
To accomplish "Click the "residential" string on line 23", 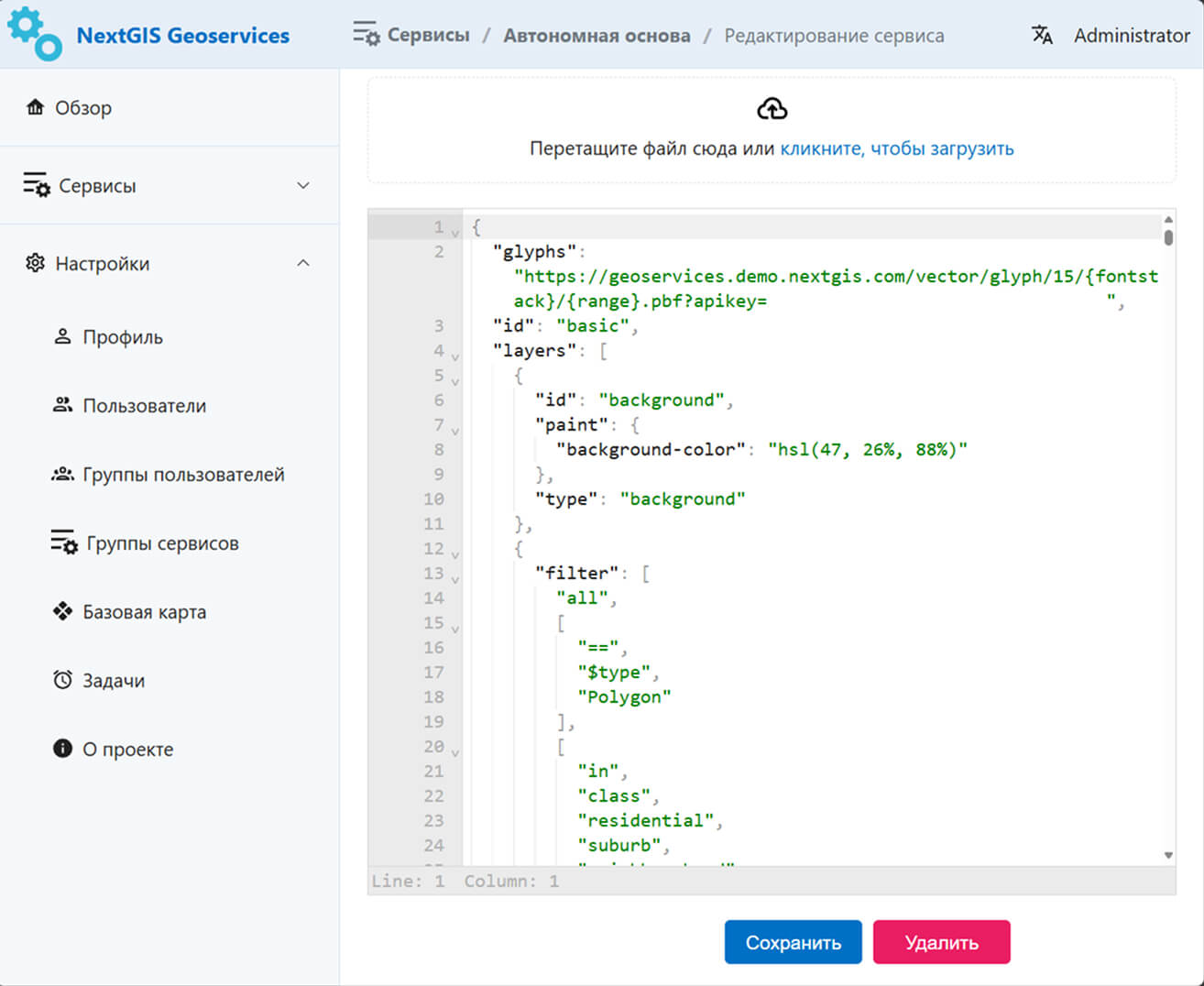I will 646,820.
